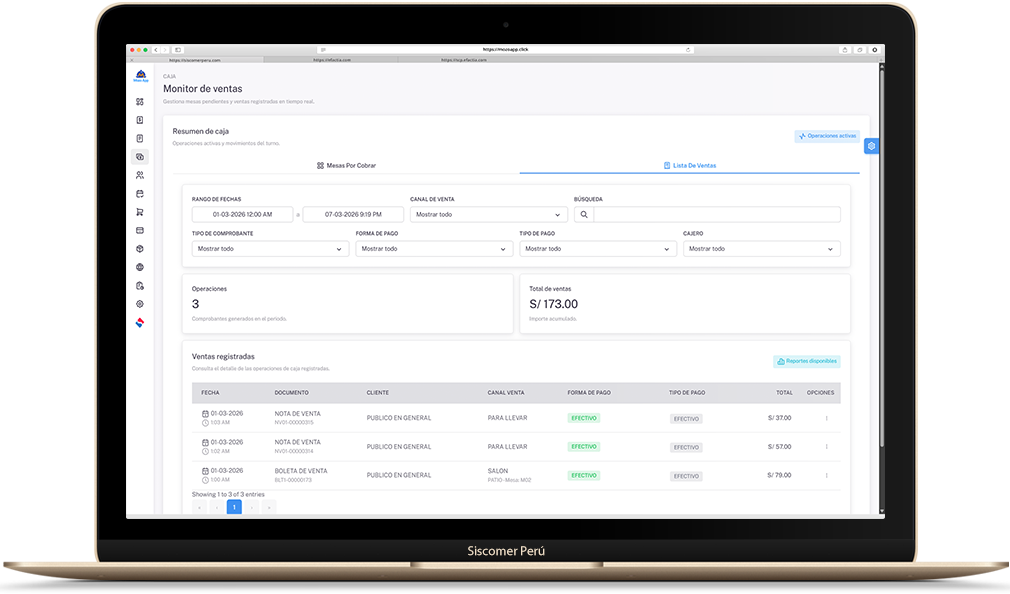This screenshot has height=594, width=1010.
Task: Click the Reportes disponibles button
Action: click(x=807, y=361)
